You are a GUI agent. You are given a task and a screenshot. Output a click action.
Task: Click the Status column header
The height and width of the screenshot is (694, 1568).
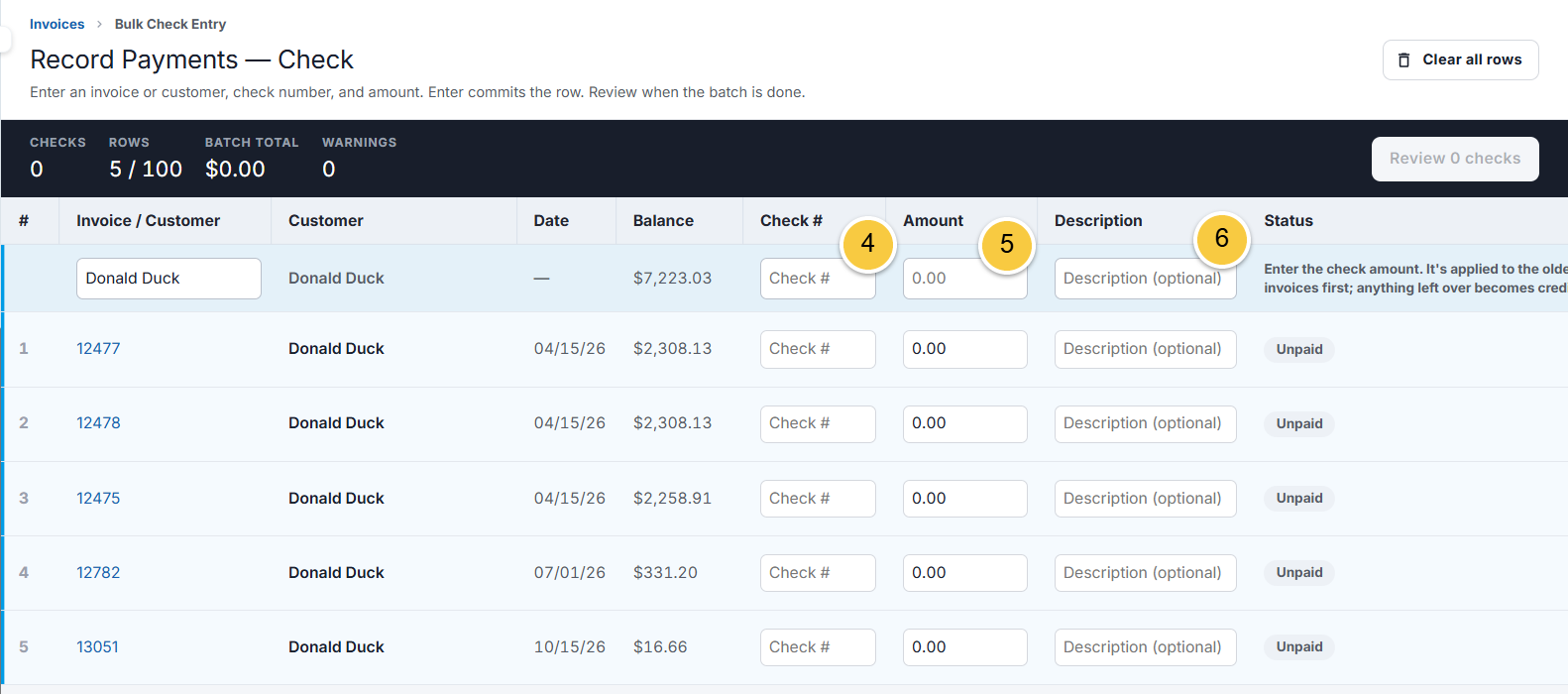click(1288, 221)
